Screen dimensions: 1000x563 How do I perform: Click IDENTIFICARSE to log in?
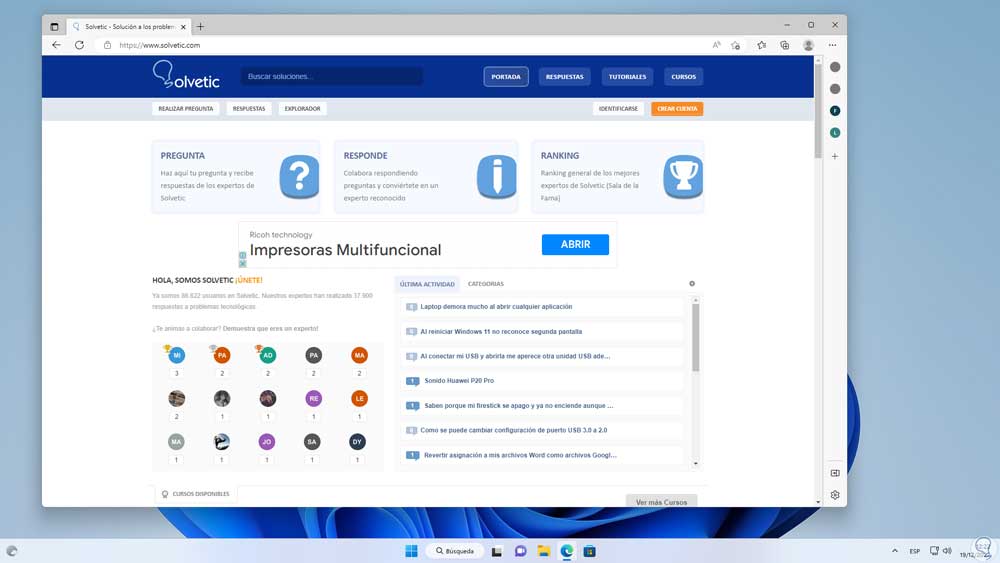(x=618, y=108)
